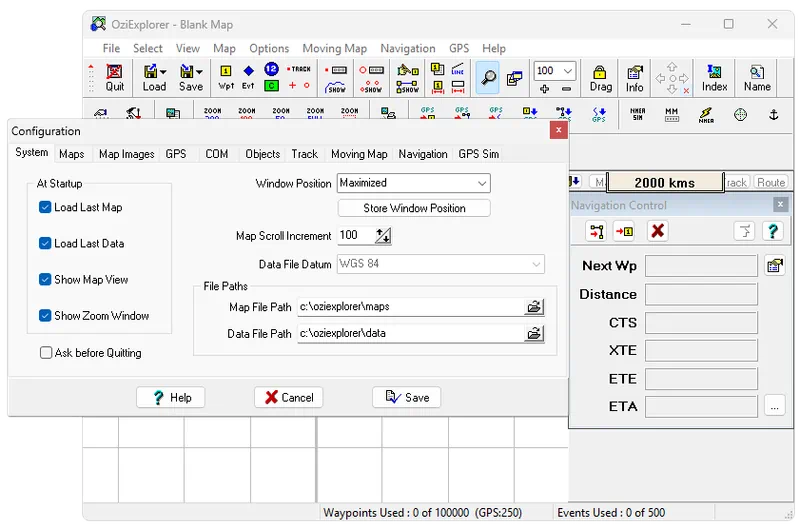The width and height of the screenshot is (800, 530).
Task: Click the NMEA SIM toolbar icon
Action: [638, 114]
